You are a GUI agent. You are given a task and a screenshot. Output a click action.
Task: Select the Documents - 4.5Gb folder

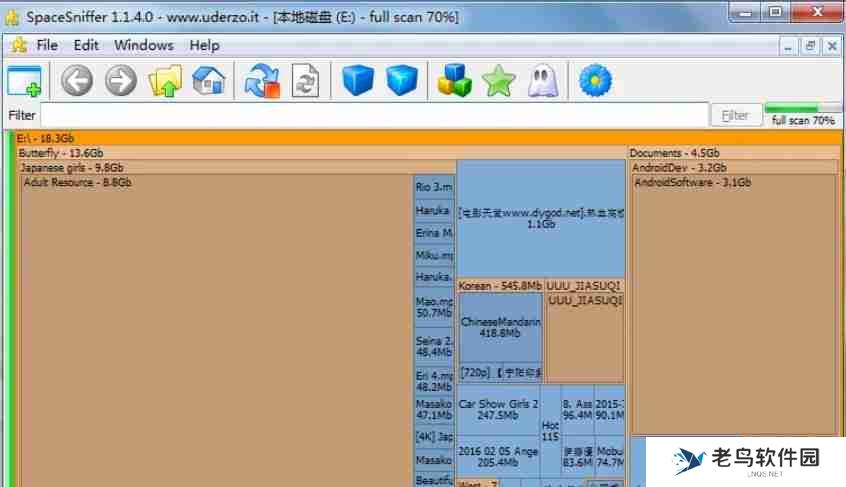coord(734,153)
